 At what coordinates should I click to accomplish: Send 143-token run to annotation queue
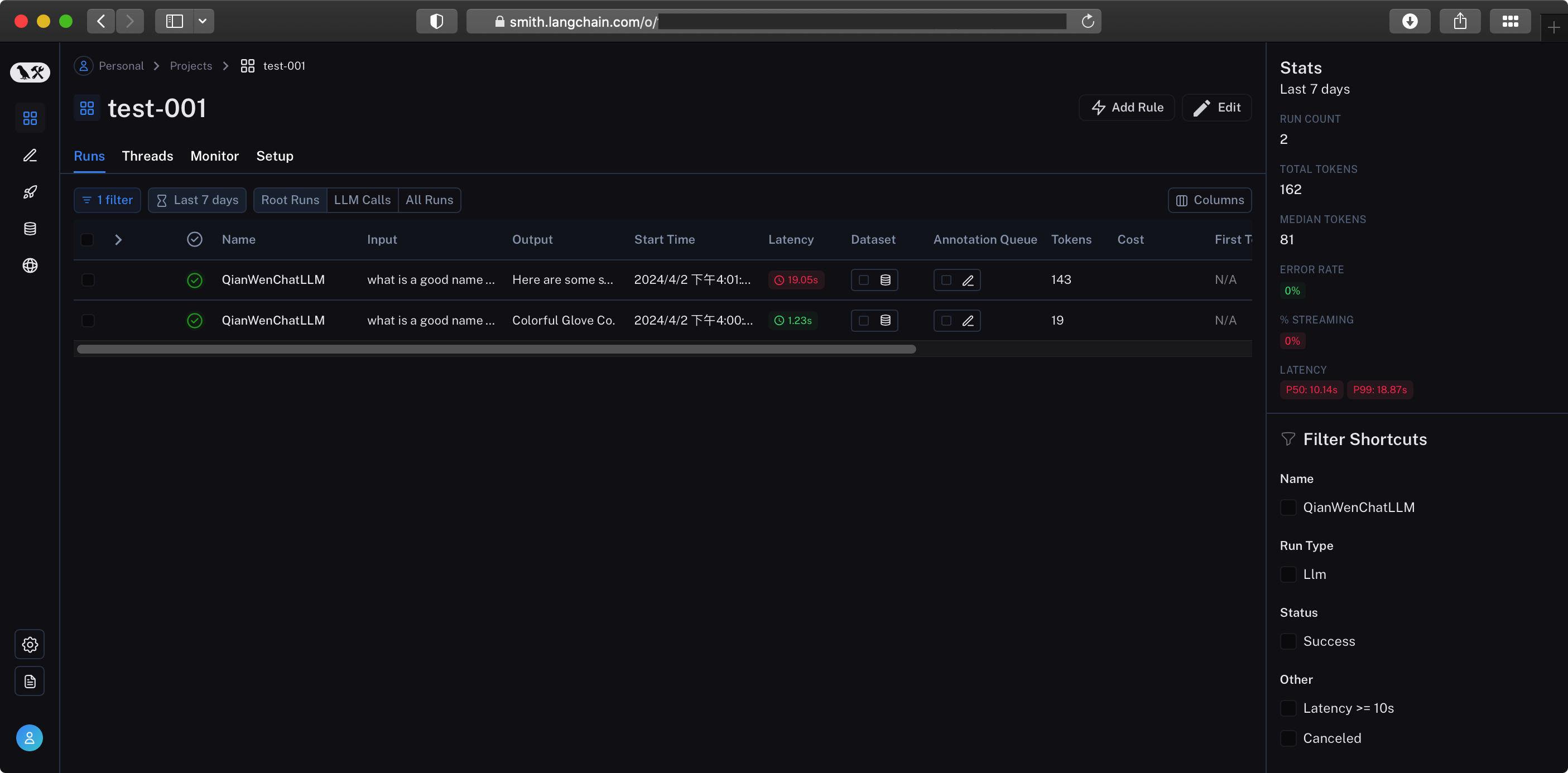[968, 280]
